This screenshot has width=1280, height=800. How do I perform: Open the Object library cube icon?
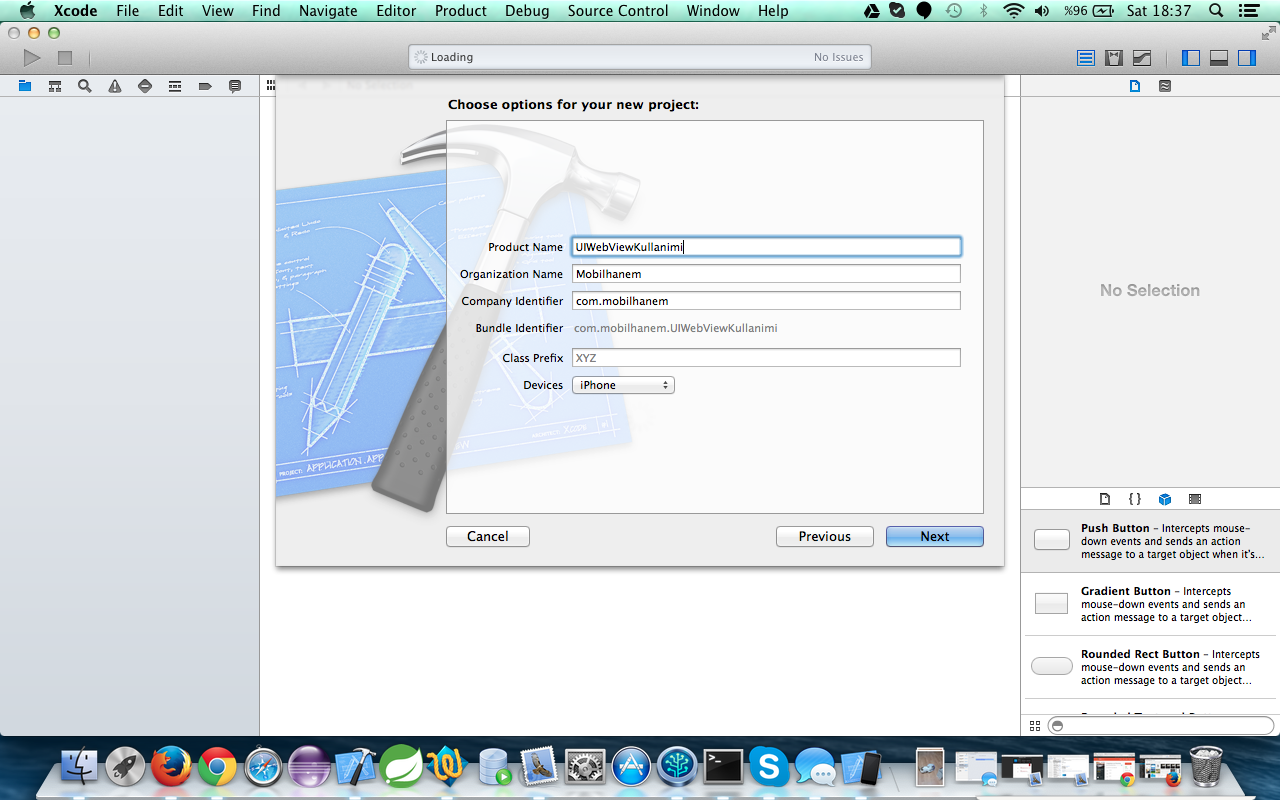click(1165, 499)
